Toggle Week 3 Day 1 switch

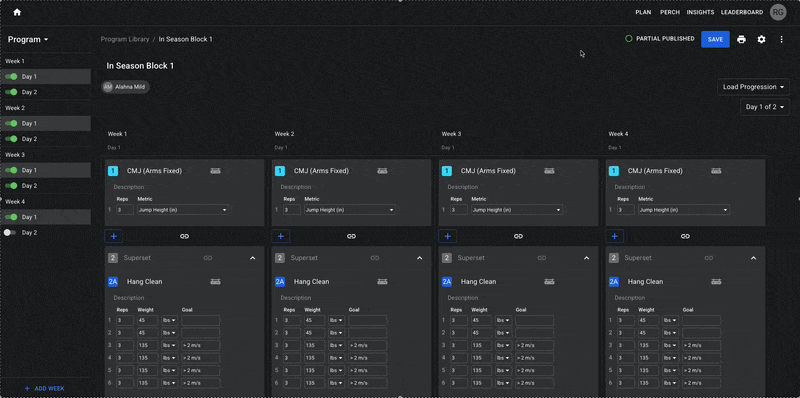point(11,170)
